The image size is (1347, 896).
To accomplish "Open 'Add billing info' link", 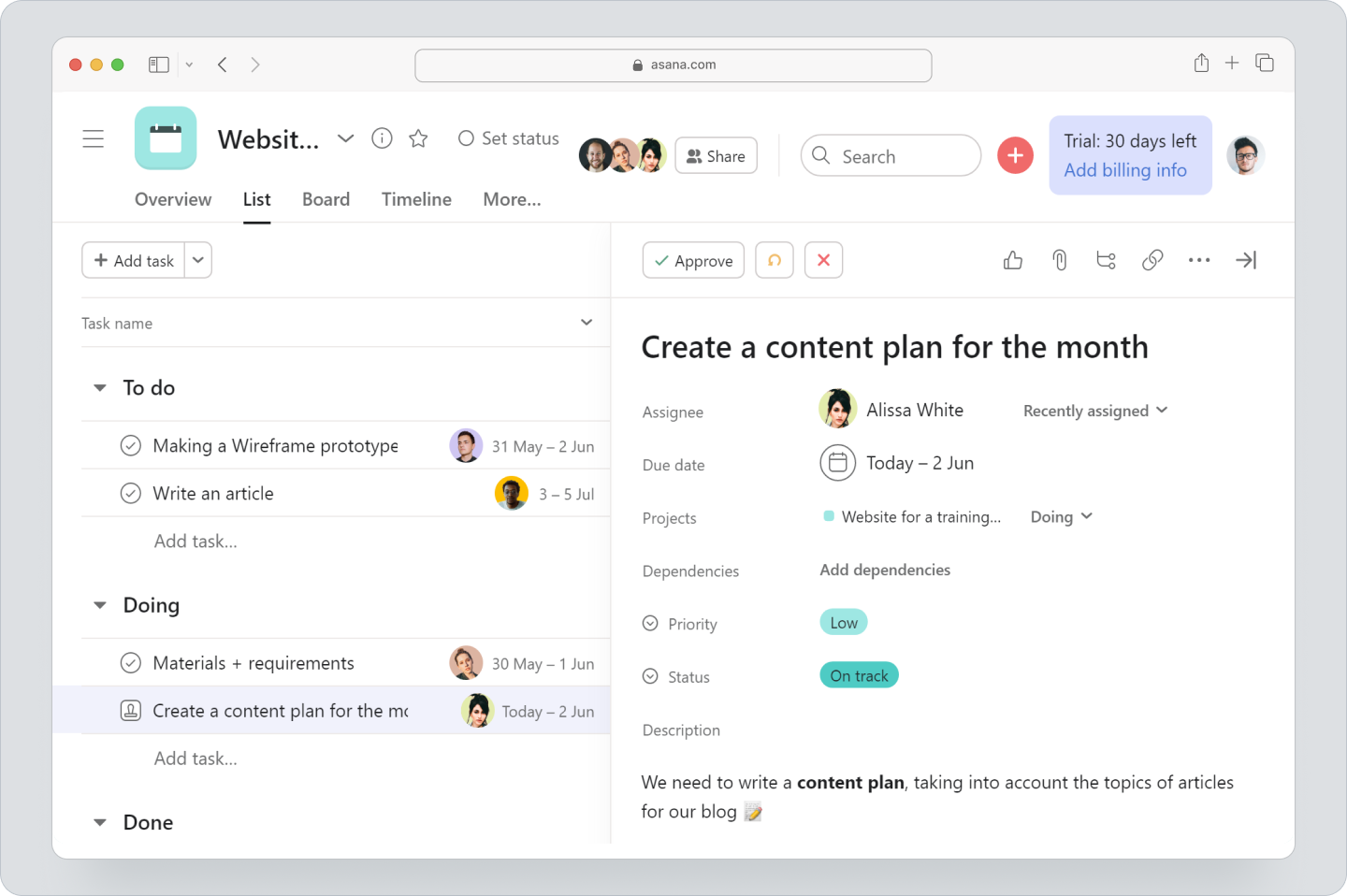I will point(1125,170).
